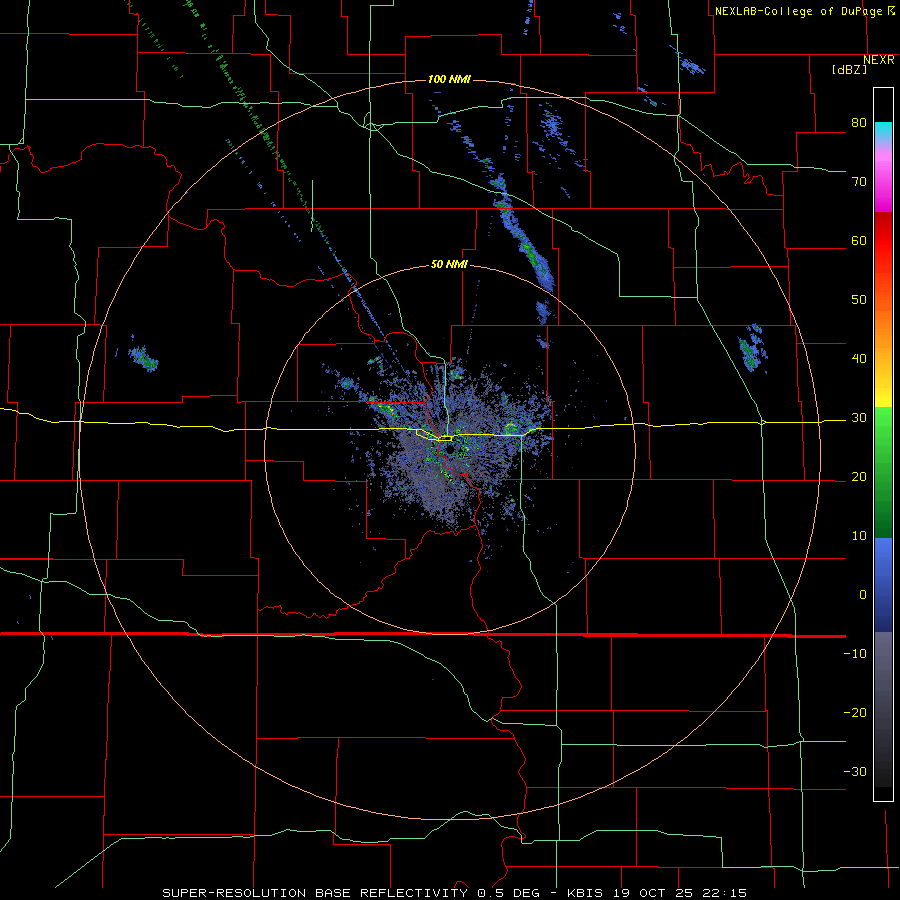Click the Super-Resolution Base Reflectivity caption

tap(455, 893)
